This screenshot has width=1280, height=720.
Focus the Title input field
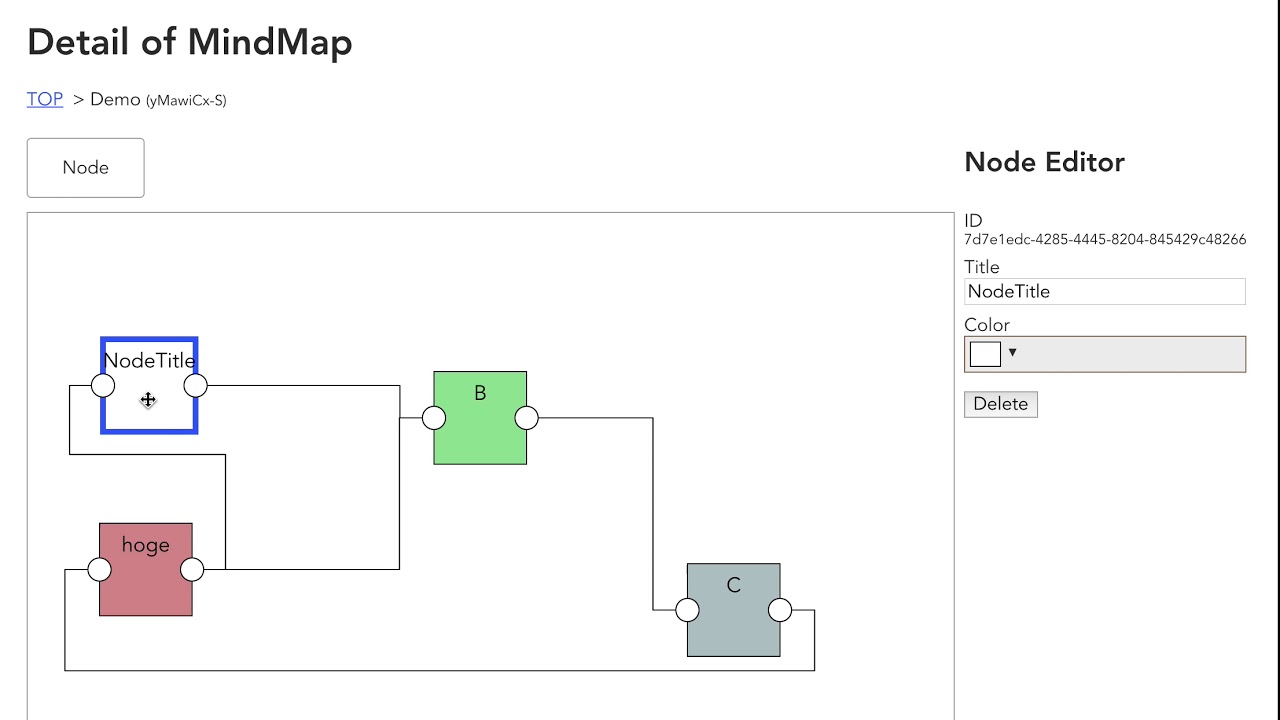click(1104, 292)
